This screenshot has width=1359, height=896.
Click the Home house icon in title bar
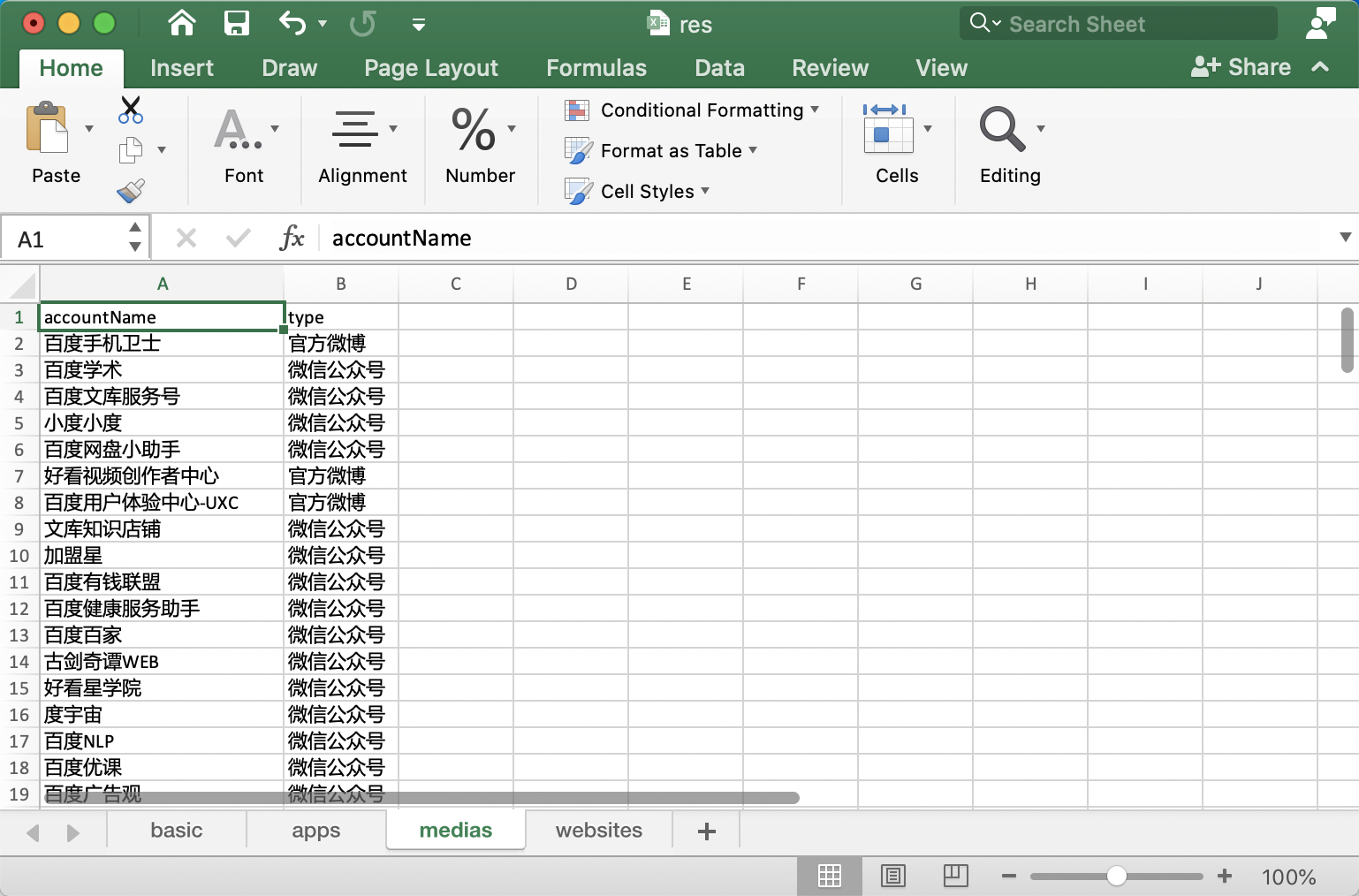182,23
